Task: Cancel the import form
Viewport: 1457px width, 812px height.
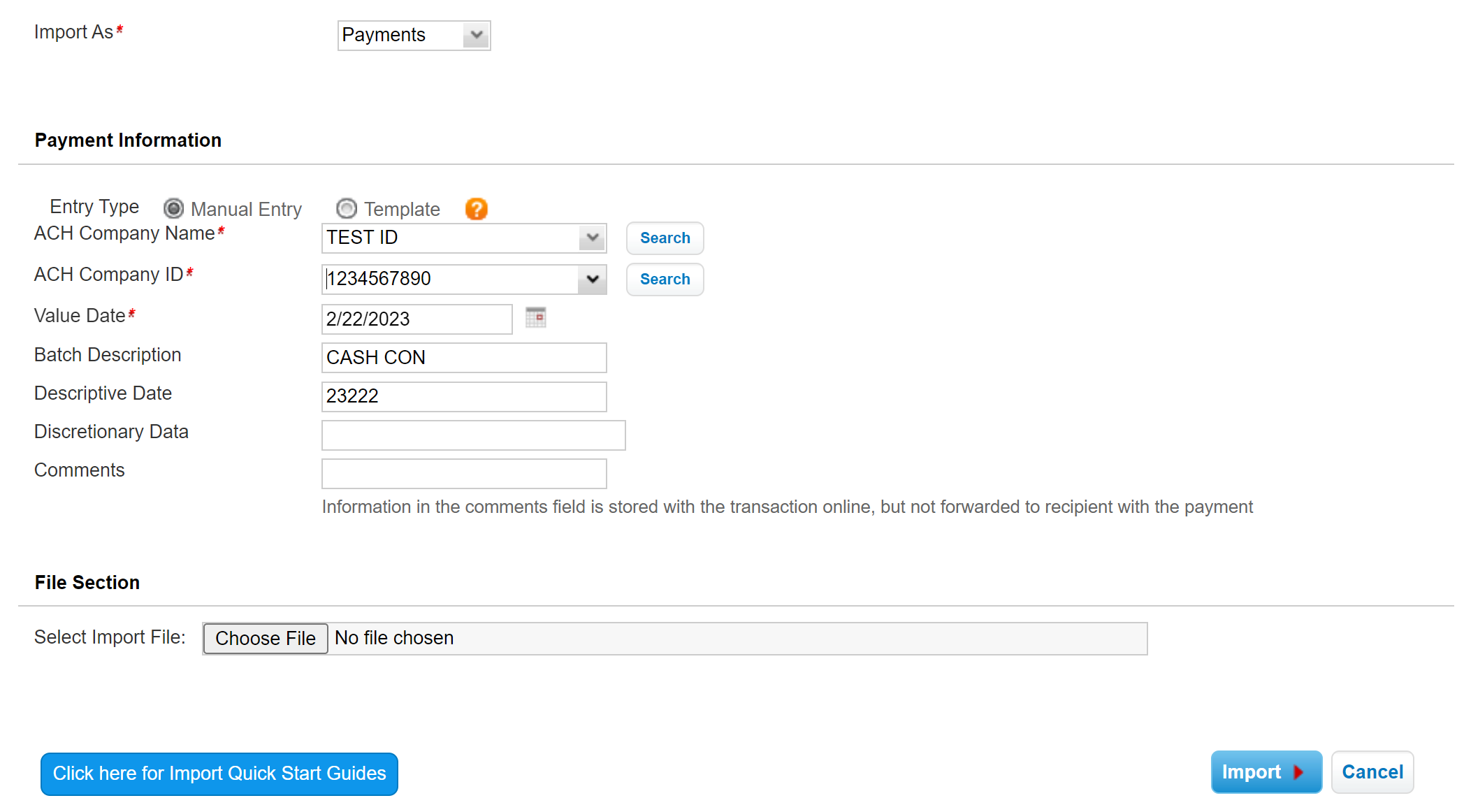Action: [1372, 771]
